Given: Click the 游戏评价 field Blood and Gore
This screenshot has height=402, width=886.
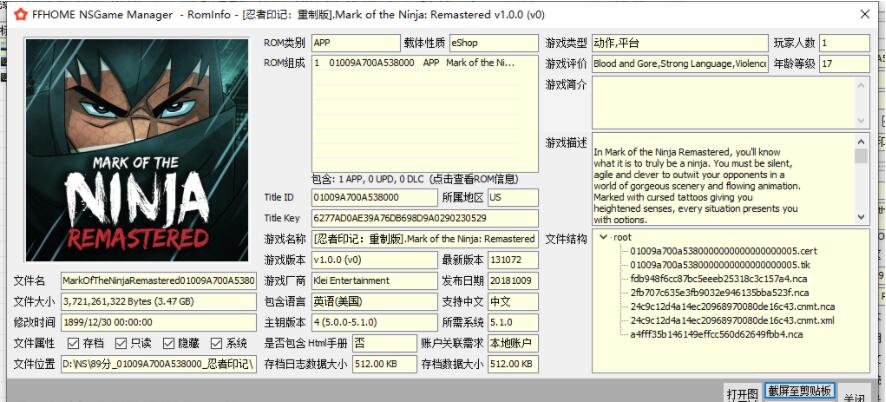Looking at the screenshot, I should [x=680, y=64].
